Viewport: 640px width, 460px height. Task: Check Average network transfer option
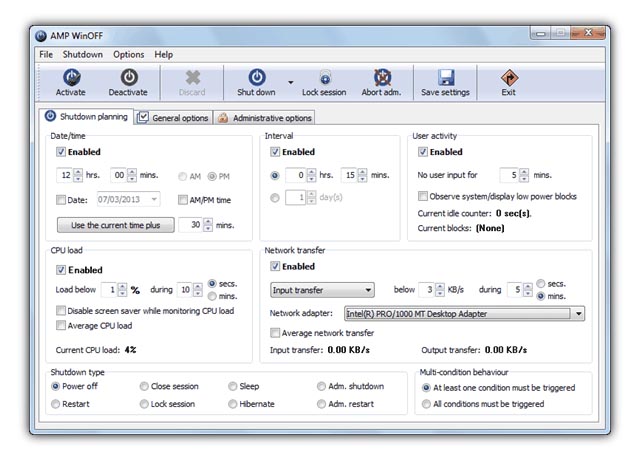tap(275, 333)
